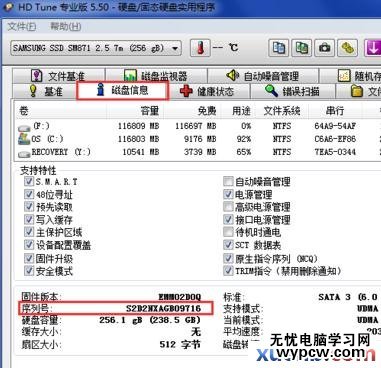
Task: Toggle the 主保护区域 checkbox
Action: [29, 232]
